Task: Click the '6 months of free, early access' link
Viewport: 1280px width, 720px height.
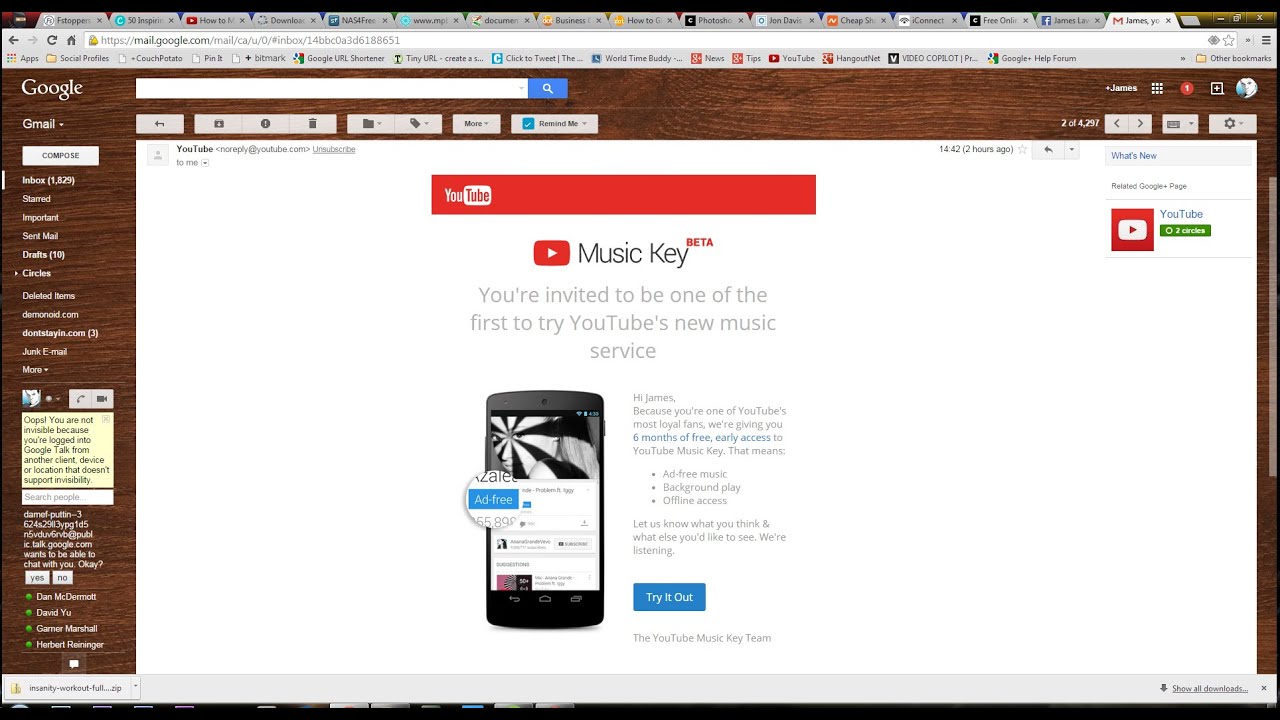Action: [702, 437]
